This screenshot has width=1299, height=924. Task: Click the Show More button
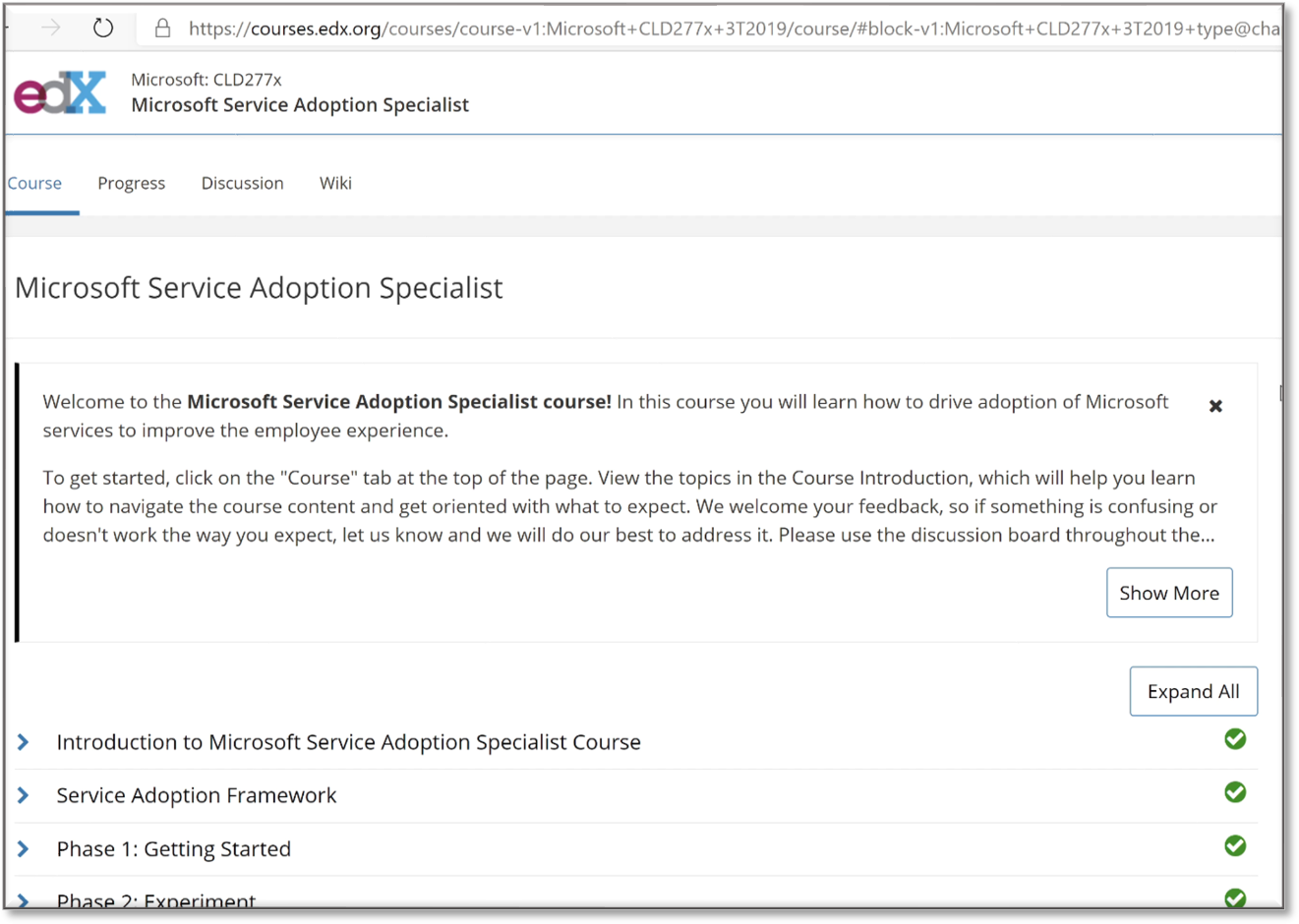[1169, 593]
